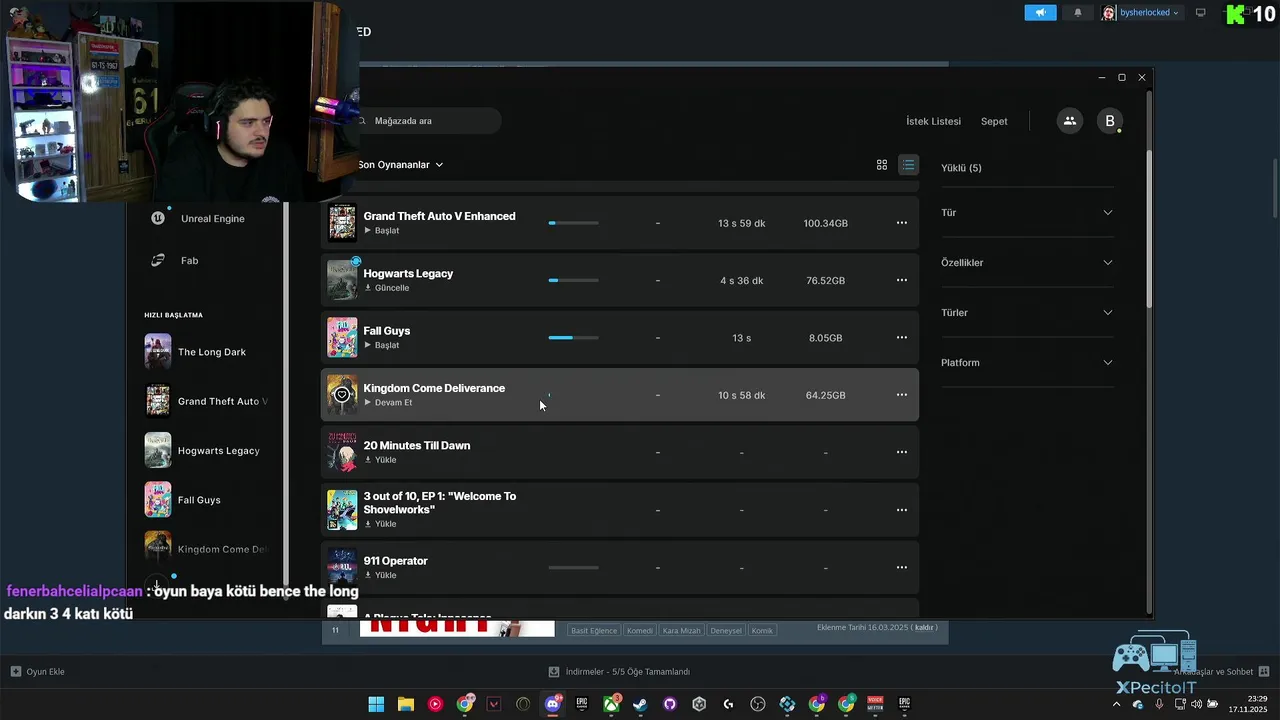
Task: Click the Epic library vertical scrollbar
Action: point(1149,230)
